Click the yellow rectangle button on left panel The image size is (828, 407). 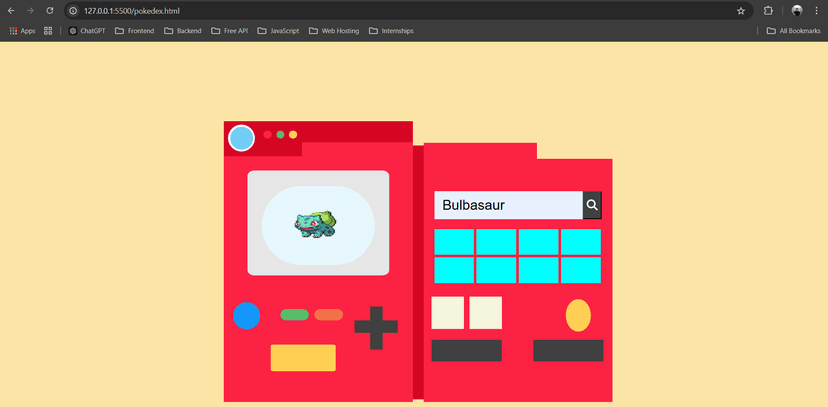tap(303, 358)
